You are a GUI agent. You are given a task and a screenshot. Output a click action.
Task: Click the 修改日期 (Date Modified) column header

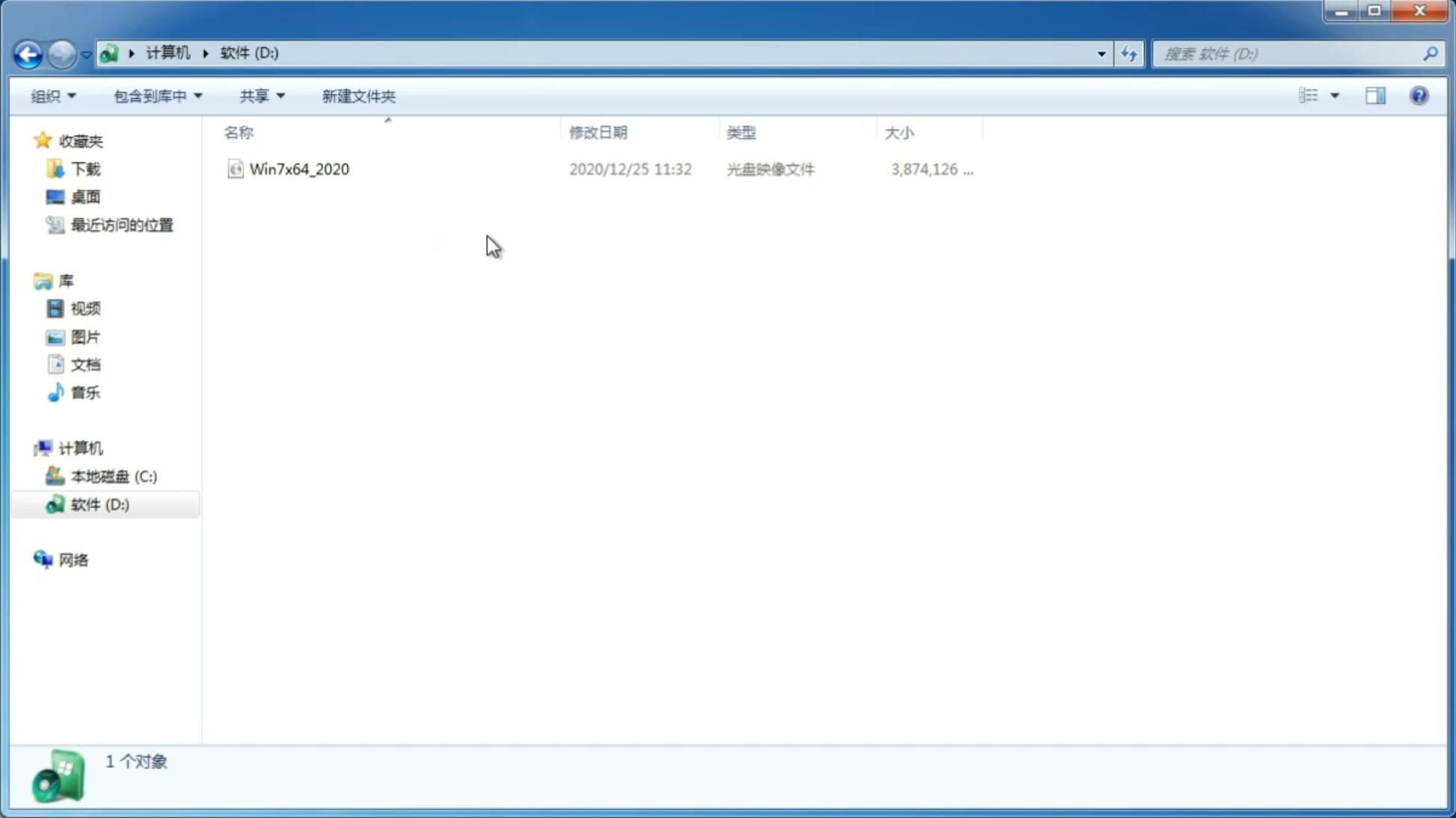(598, 131)
